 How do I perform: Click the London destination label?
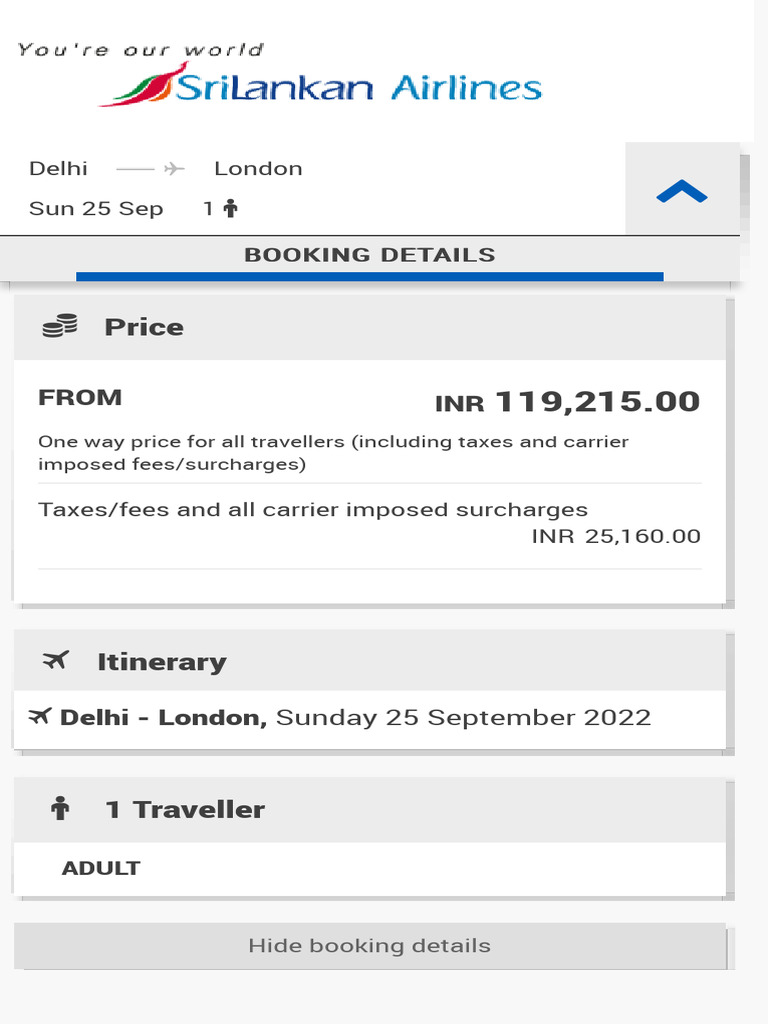coord(258,169)
